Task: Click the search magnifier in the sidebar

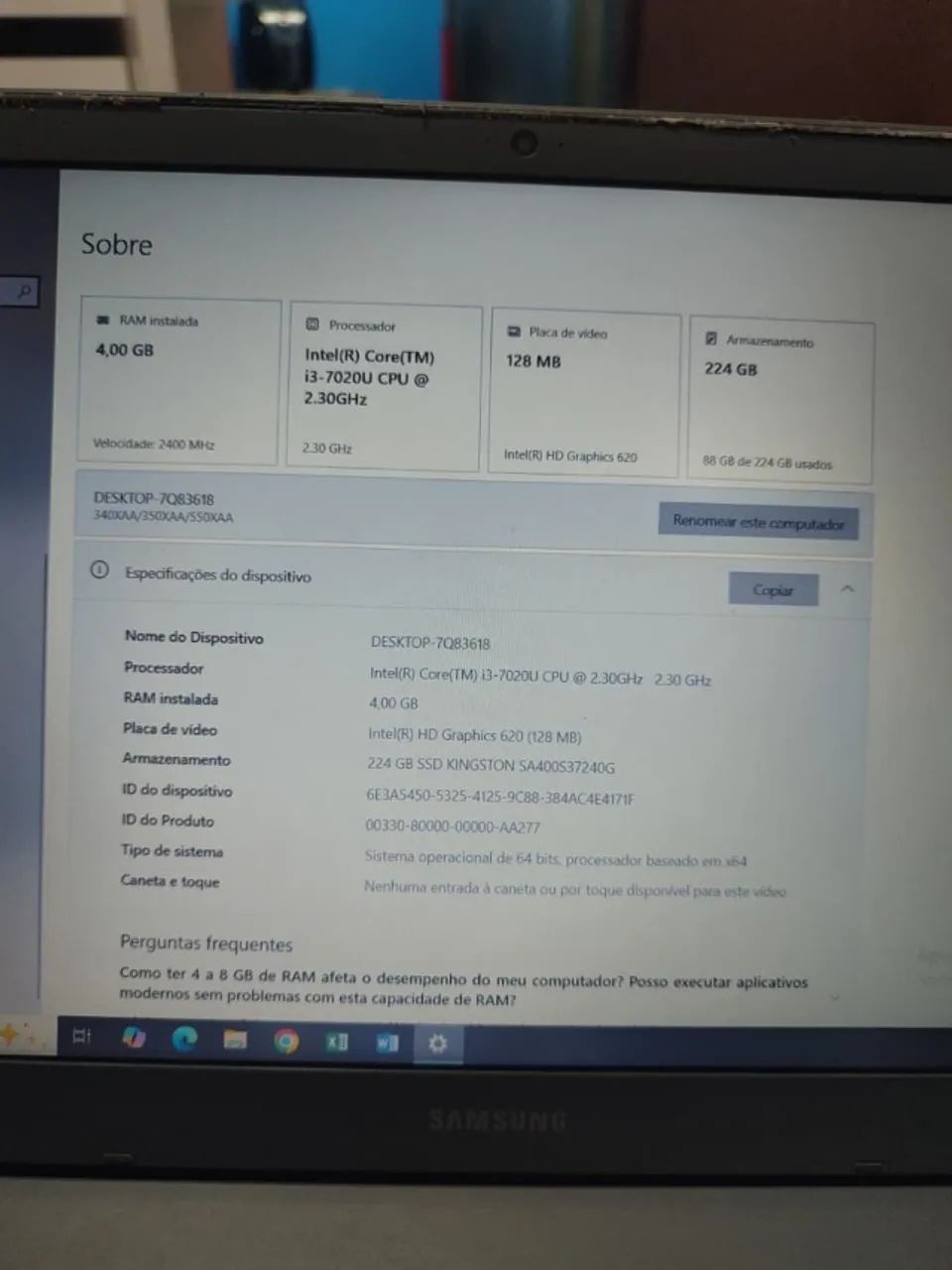Action: pos(25,291)
